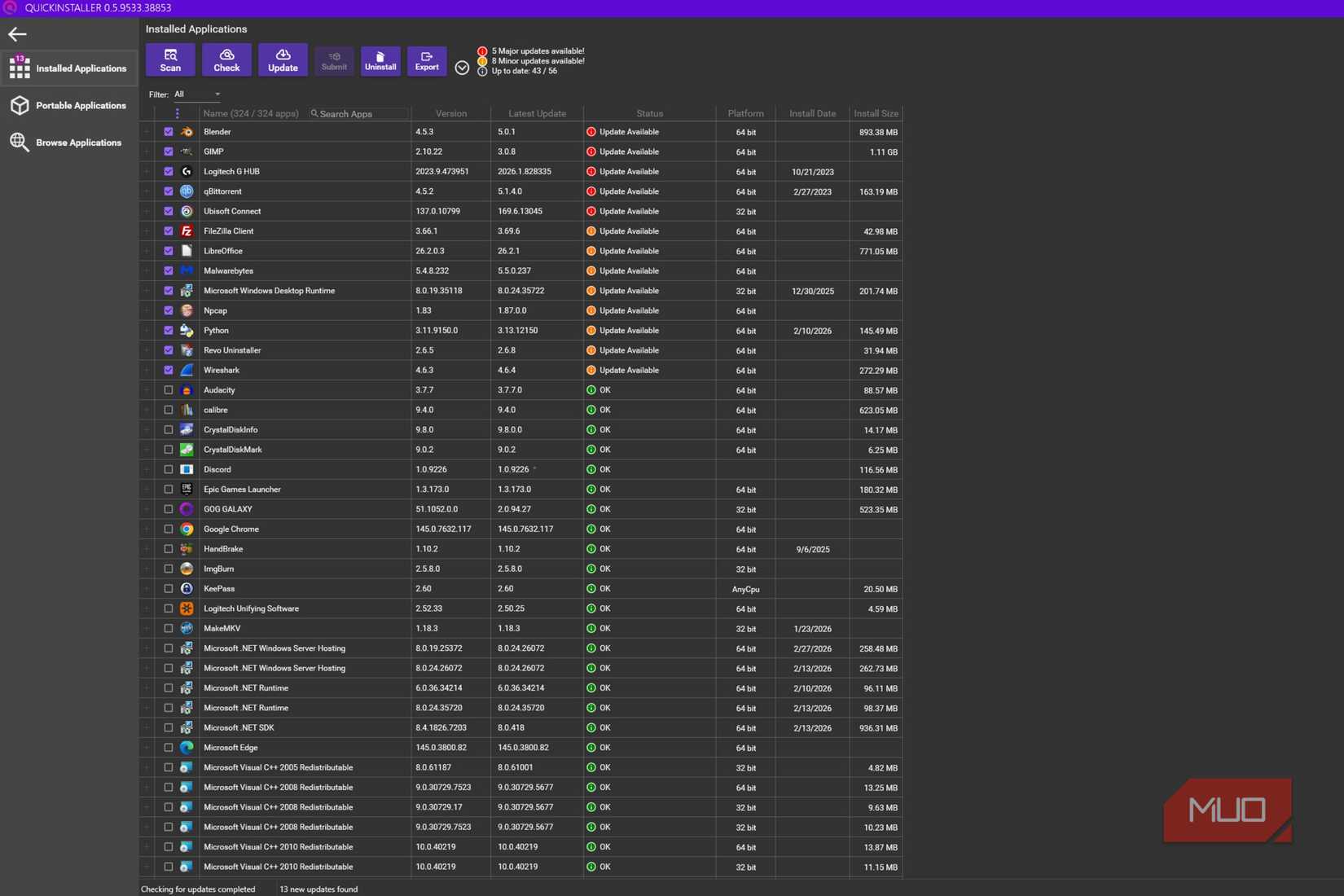
Task: Click the Python app icon
Action: 187,331
